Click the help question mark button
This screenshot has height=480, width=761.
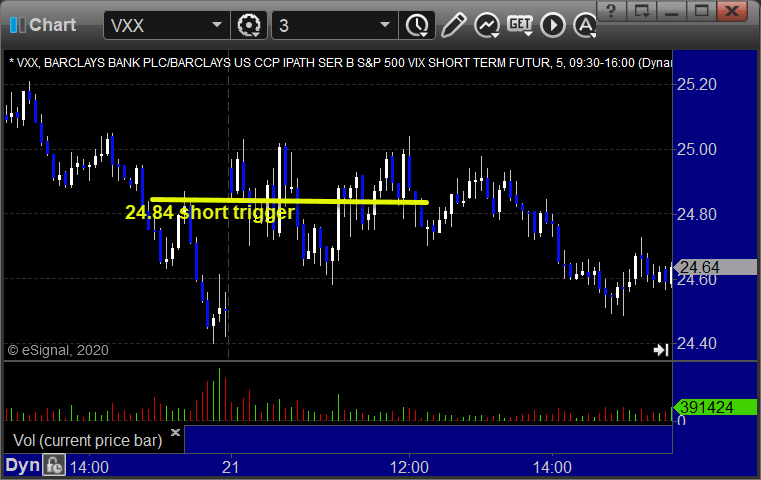point(611,10)
